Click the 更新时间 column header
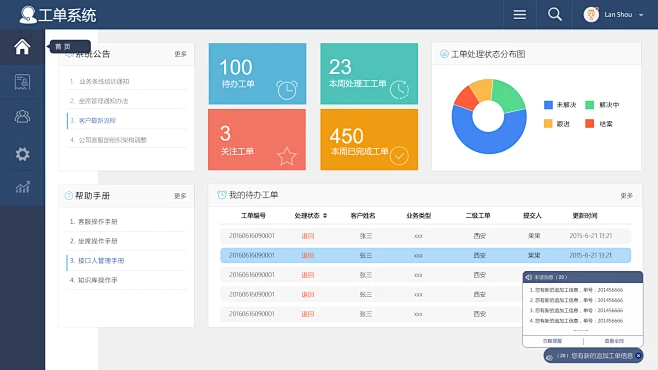 tap(585, 216)
